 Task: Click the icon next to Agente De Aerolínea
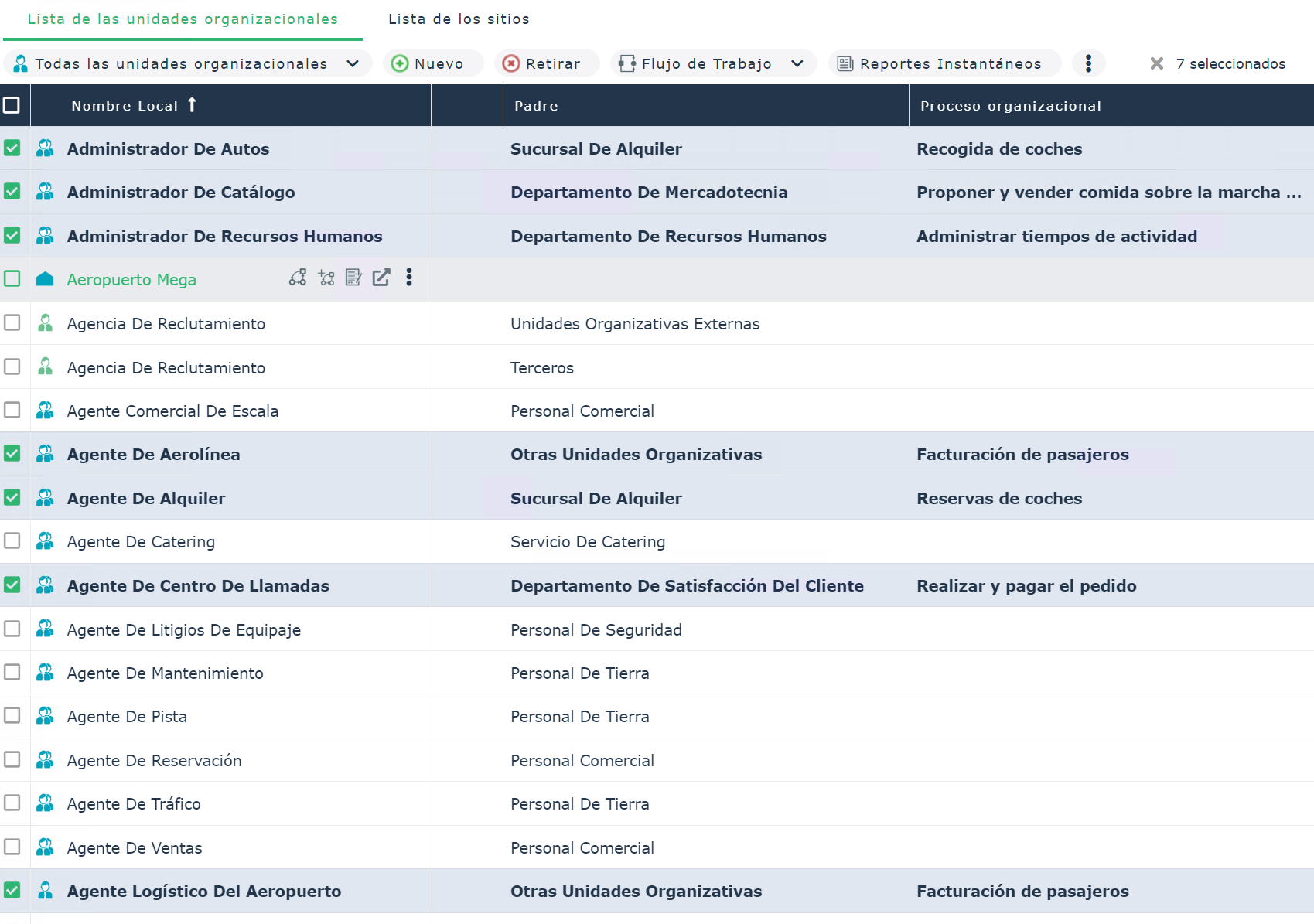[x=45, y=454]
